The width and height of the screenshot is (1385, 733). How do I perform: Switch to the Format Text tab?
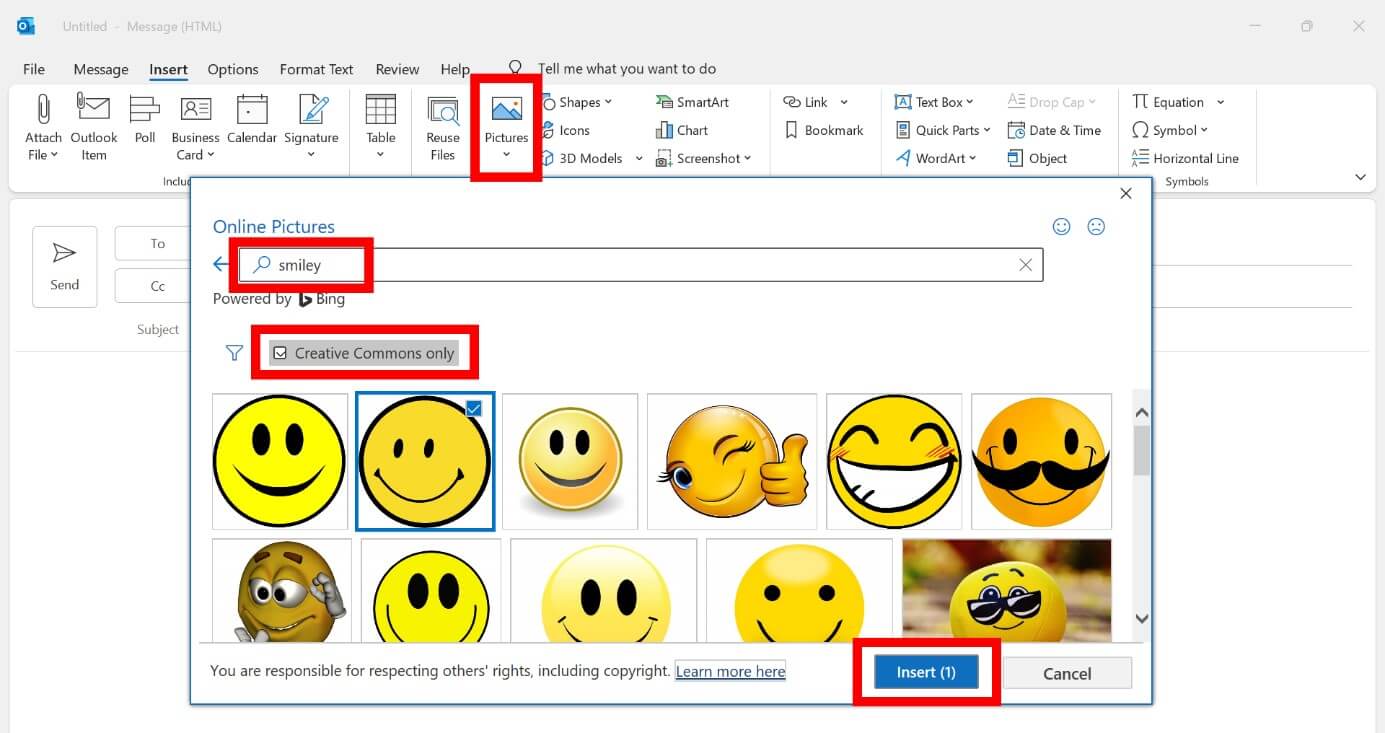pos(316,69)
